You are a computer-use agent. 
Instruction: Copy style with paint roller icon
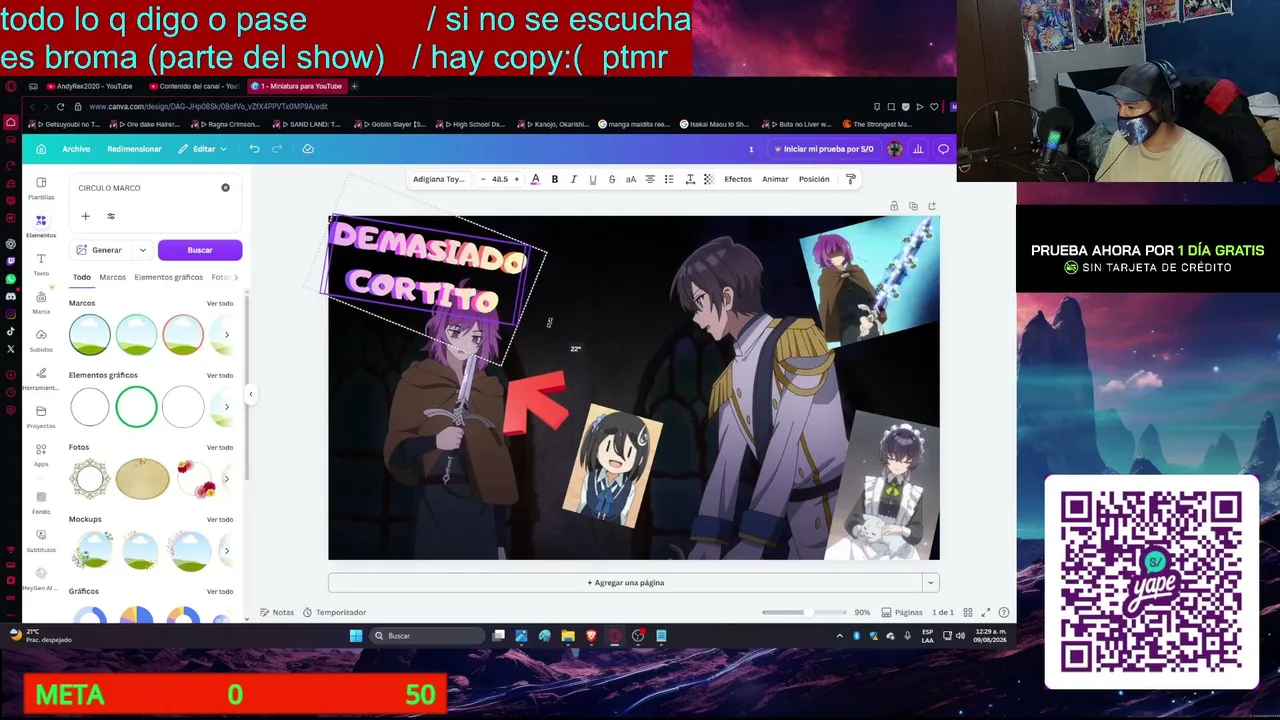coord(851,179)
